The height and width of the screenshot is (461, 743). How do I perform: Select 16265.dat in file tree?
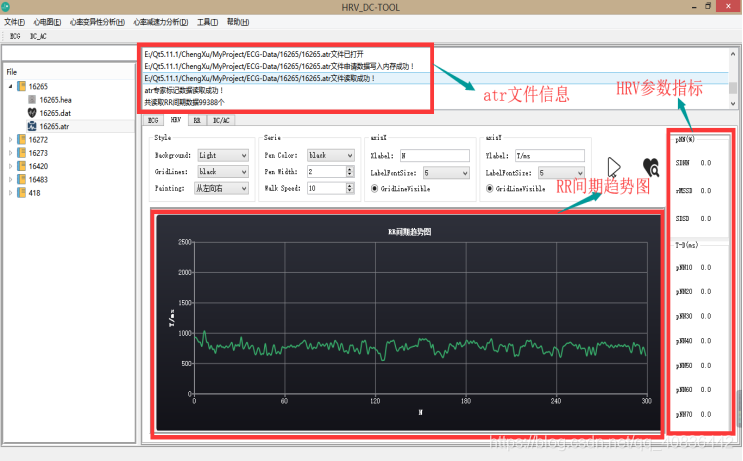55,113
